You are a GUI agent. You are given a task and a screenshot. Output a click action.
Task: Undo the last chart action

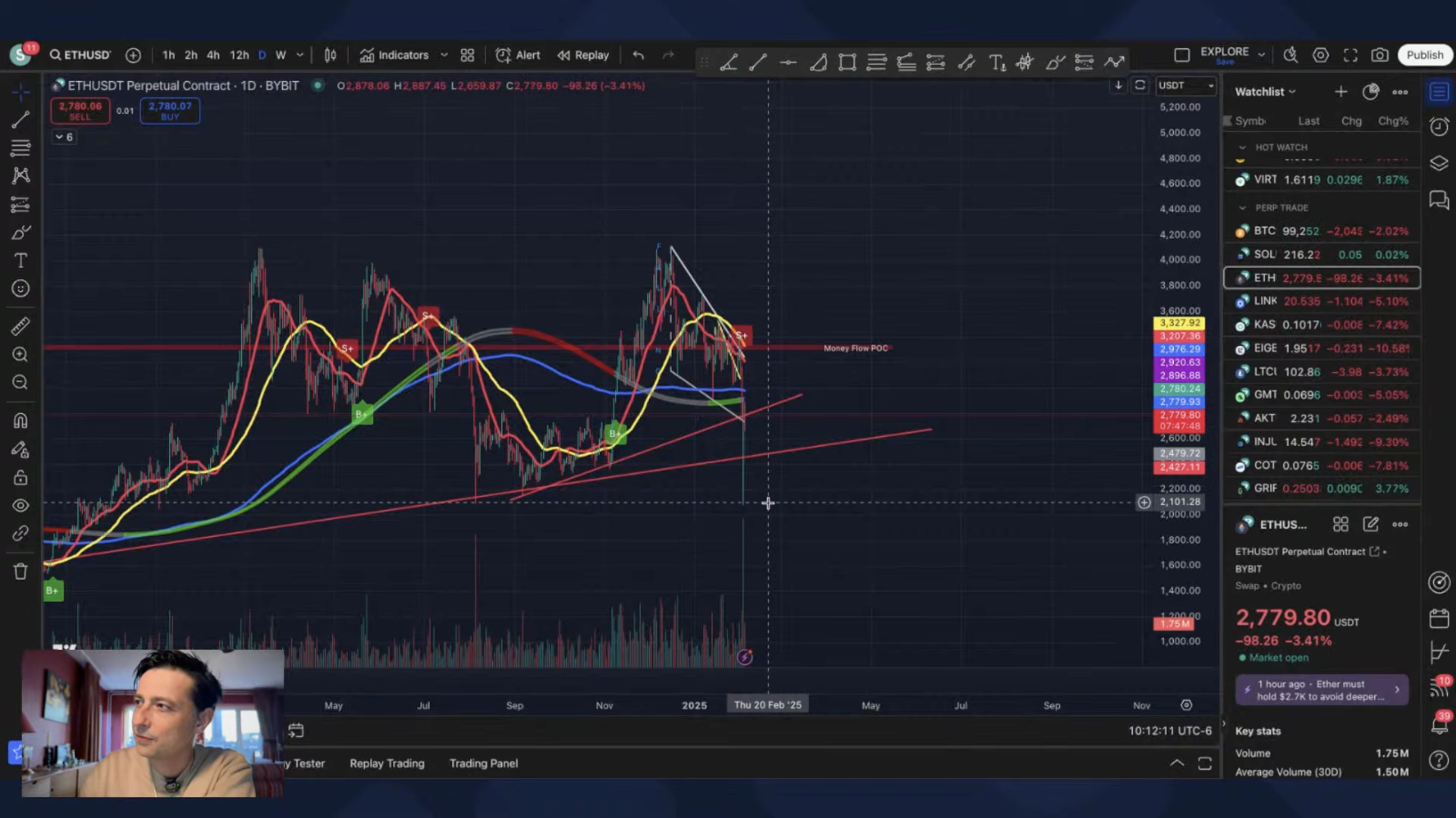(638, 55)
